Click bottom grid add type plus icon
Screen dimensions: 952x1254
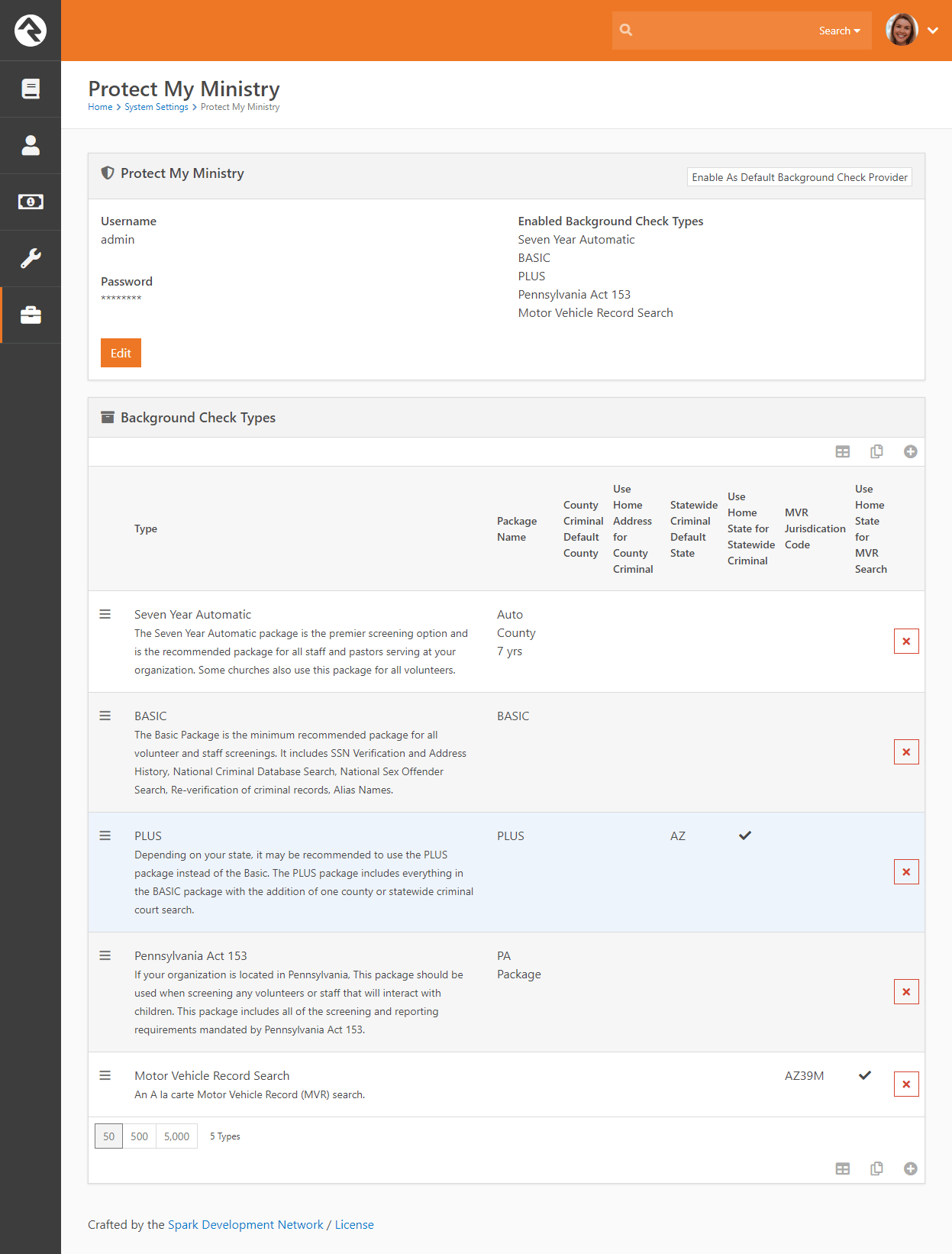(x=910, y=1168)
